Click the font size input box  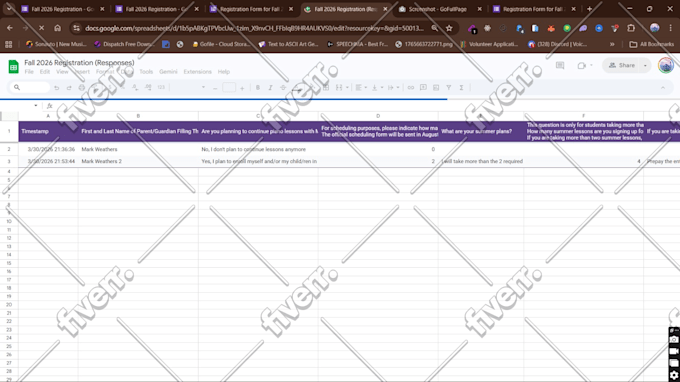pyautogui.click(x=229, y=88)
